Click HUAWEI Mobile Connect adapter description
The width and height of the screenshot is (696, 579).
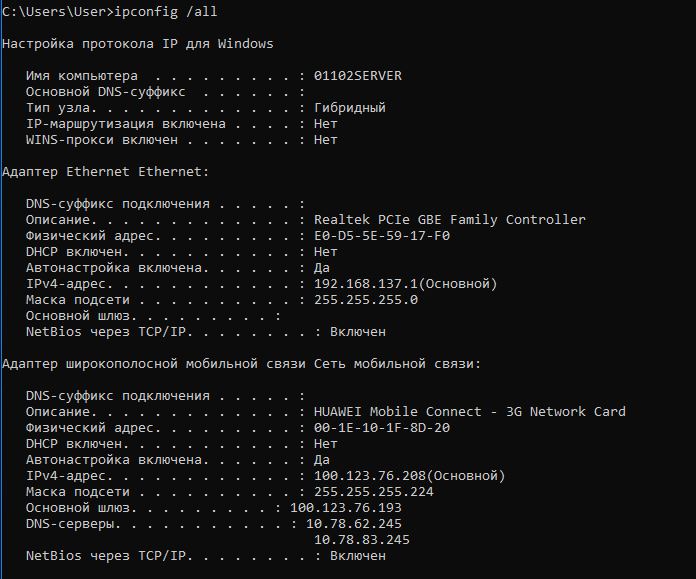tap(470, 412)
